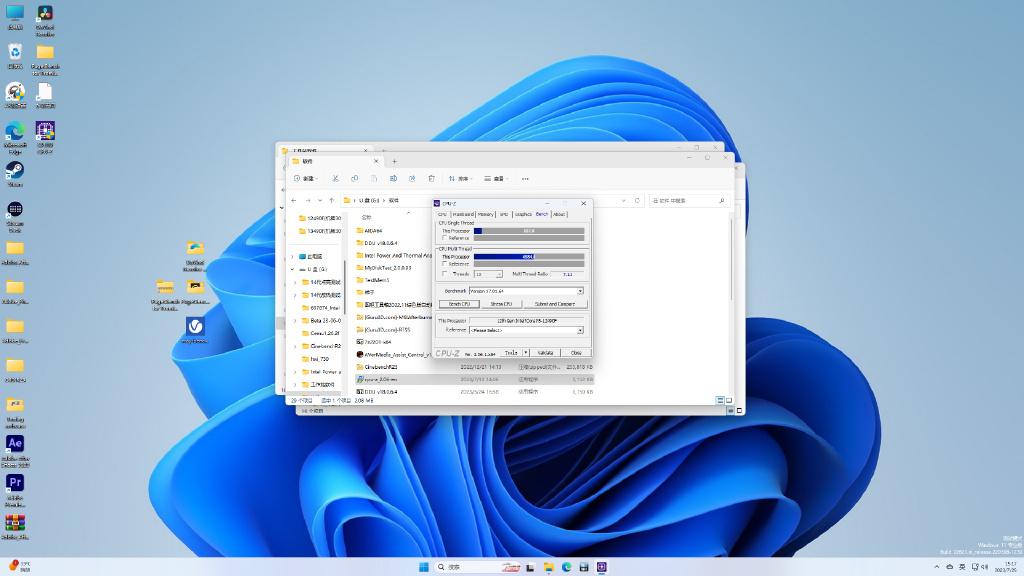Viewport: 1024px width, 576px height.
Task: Enable Reference checkbox under CPU Single Thread
Action: pyautogui.click(x=445, y=238)
